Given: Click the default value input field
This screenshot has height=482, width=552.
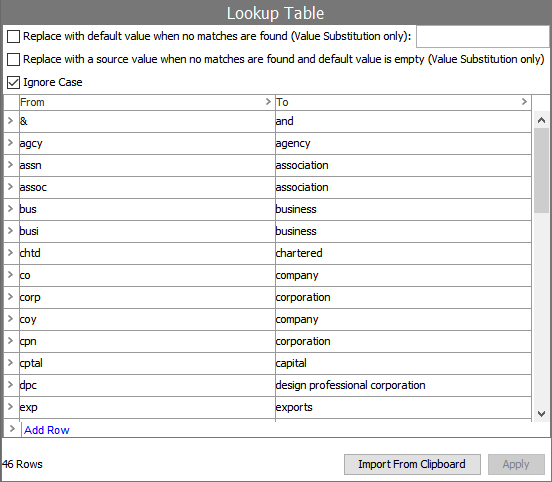Looking at the screenshot, I should pos(483,36).
